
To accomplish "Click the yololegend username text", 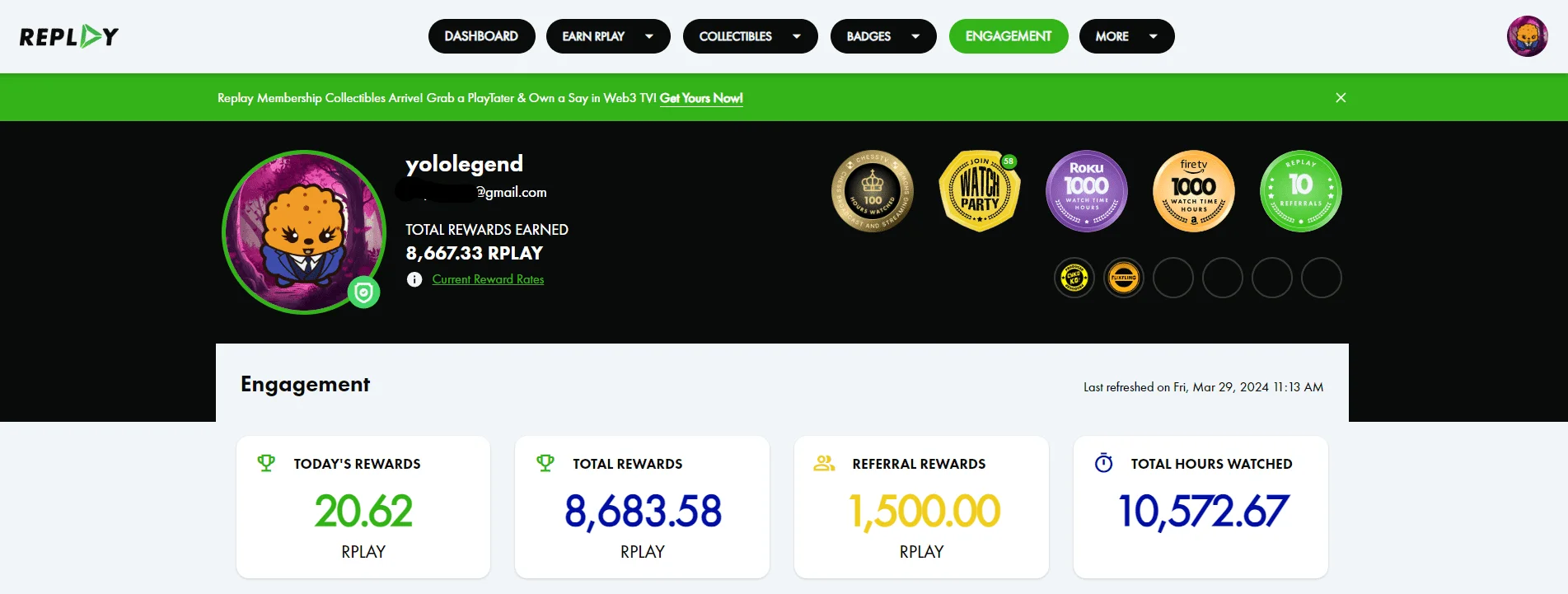I will 464,164.
